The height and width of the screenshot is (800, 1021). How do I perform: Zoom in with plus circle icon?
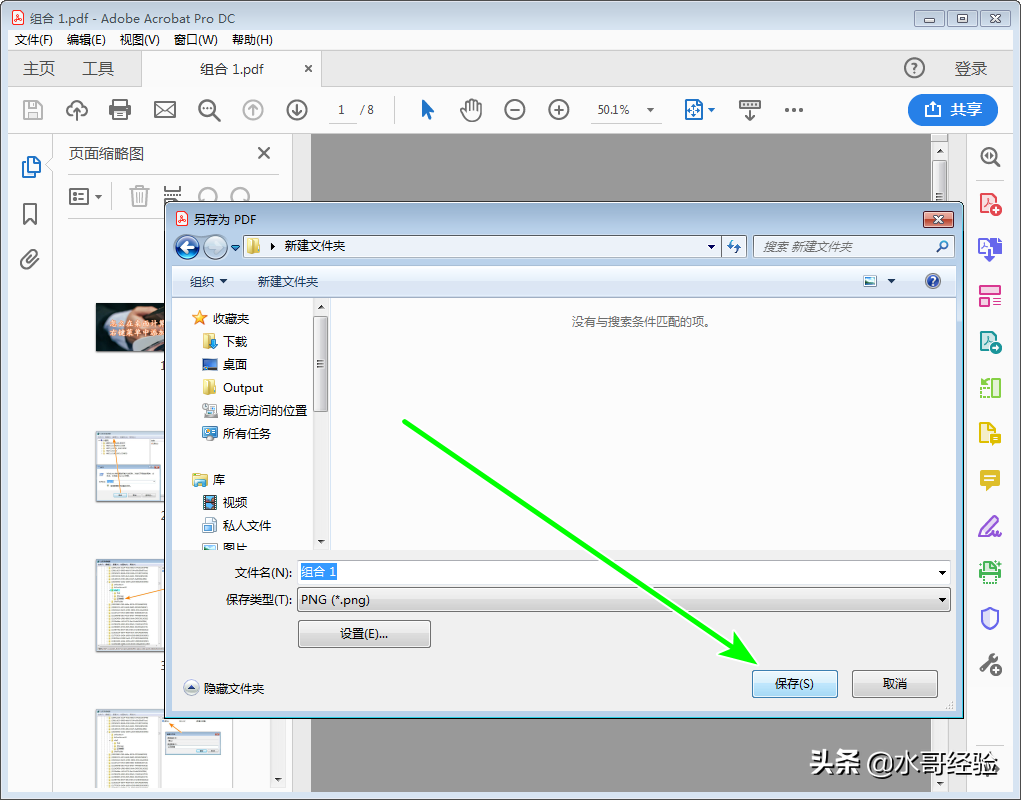point(559,110)
